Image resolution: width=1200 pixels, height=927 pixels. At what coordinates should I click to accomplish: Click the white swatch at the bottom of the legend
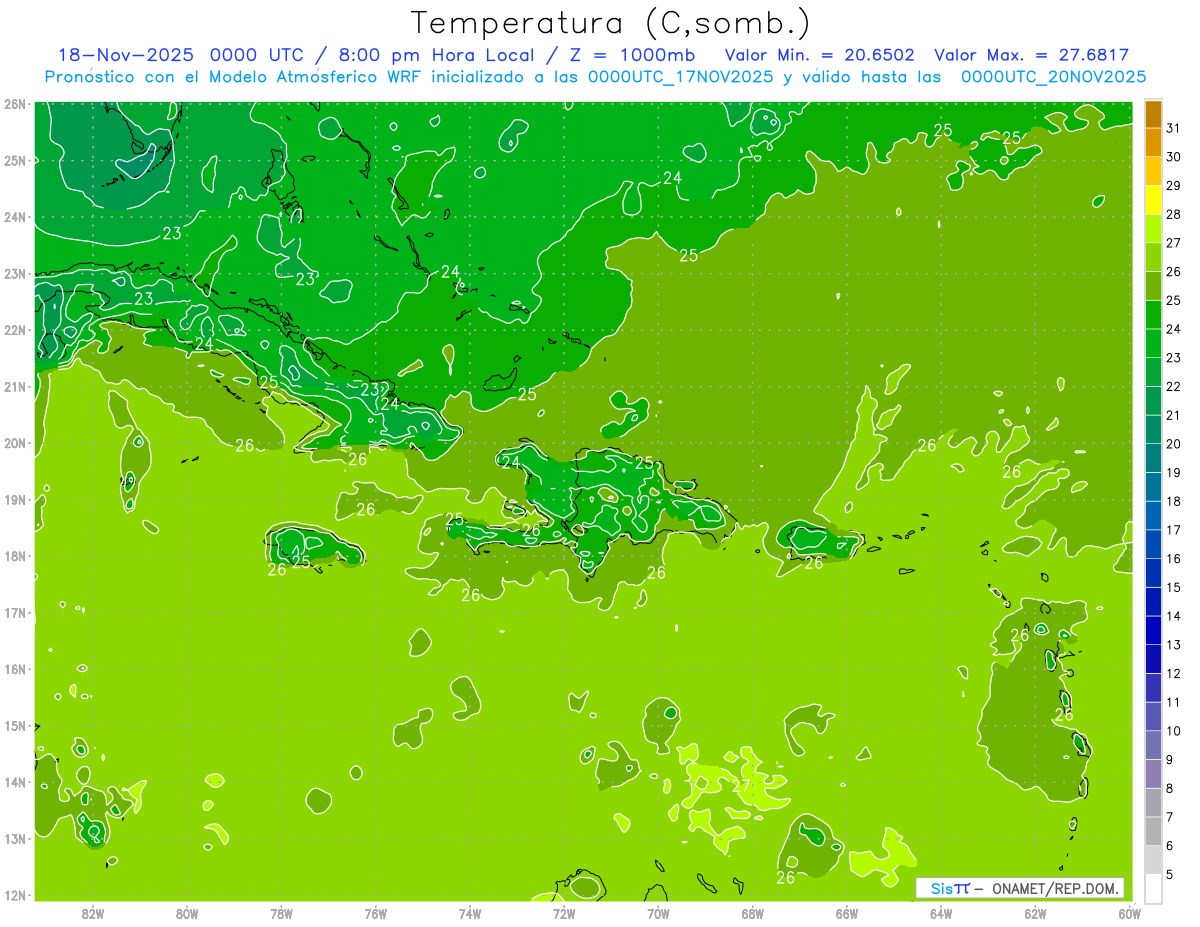coord(1153,888)
